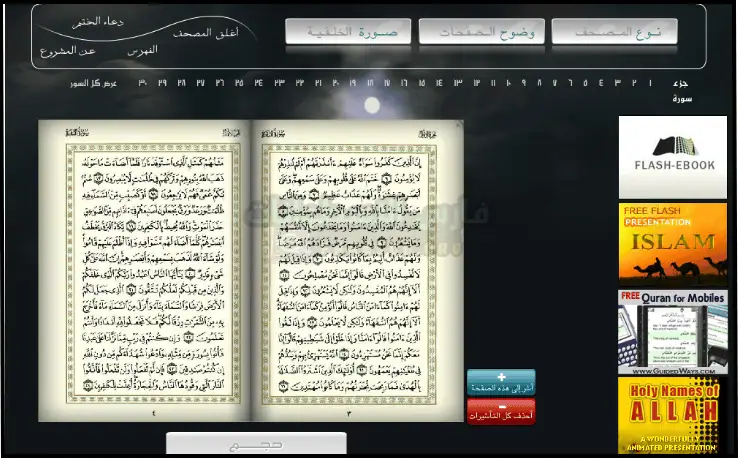Click the size button below the book

256,444
